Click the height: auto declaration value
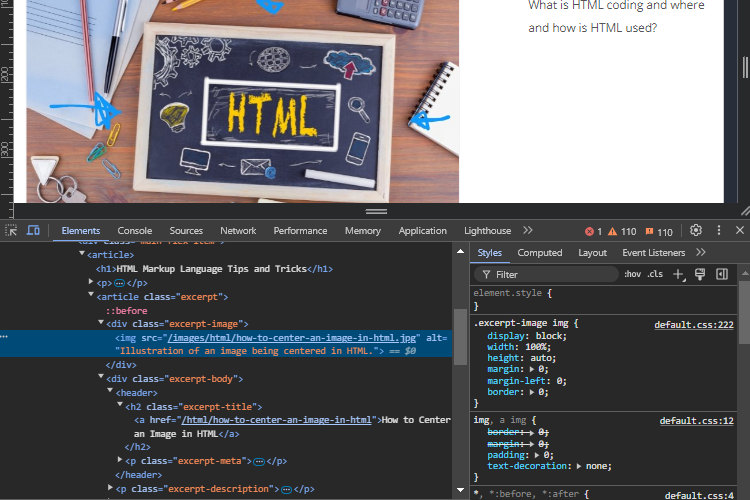This screenshot has height=500, width=750. pos(543,358)
